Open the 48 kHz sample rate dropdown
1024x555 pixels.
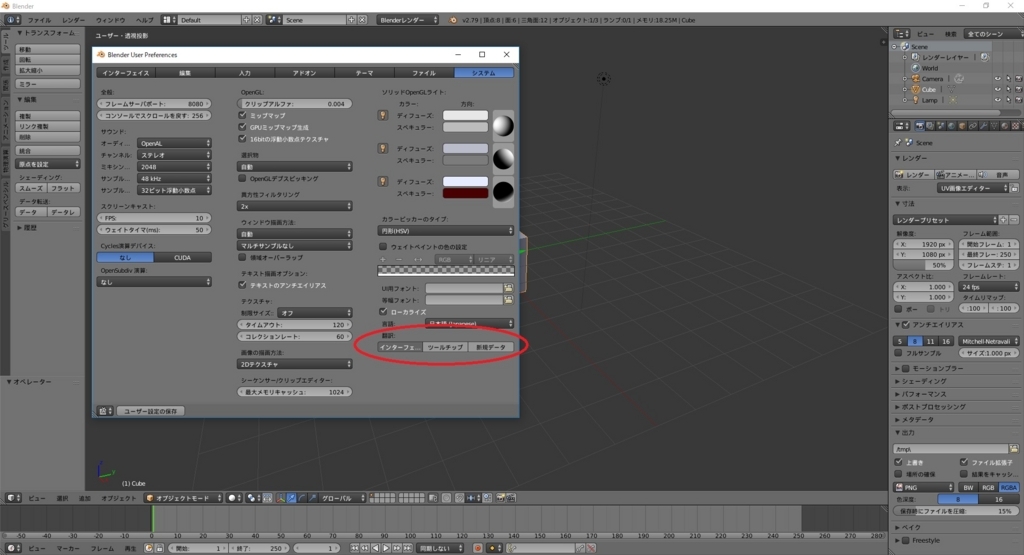click(x=174, y=178)
